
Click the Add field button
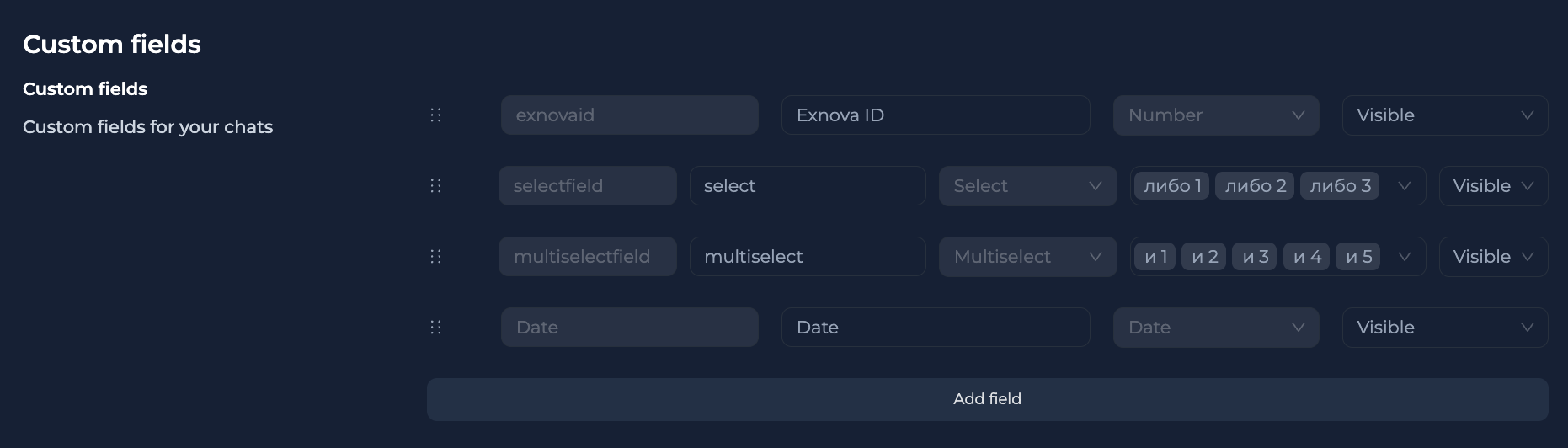(987, 399)
